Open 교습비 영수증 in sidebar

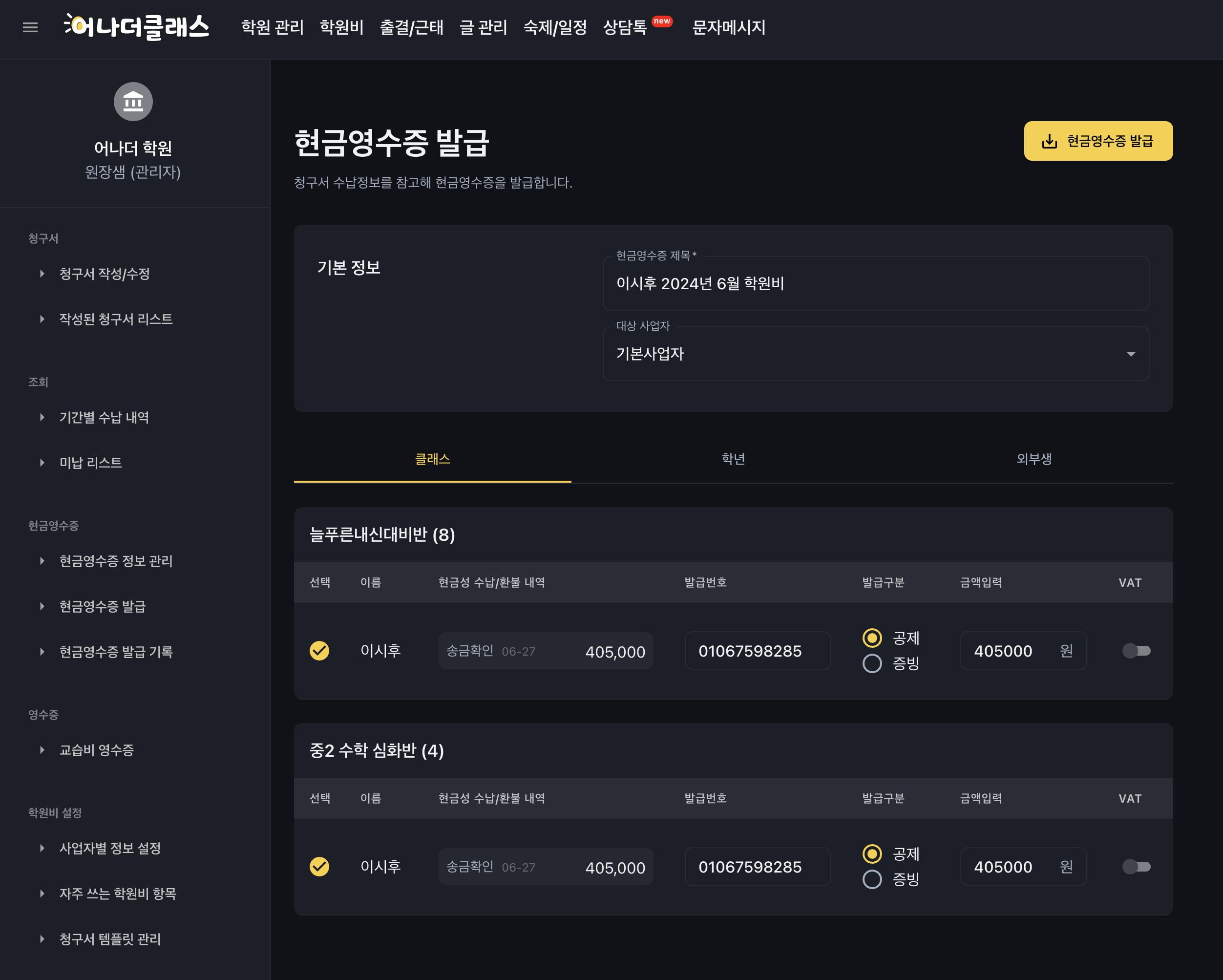pyautogui.click(x=96, y=749)
